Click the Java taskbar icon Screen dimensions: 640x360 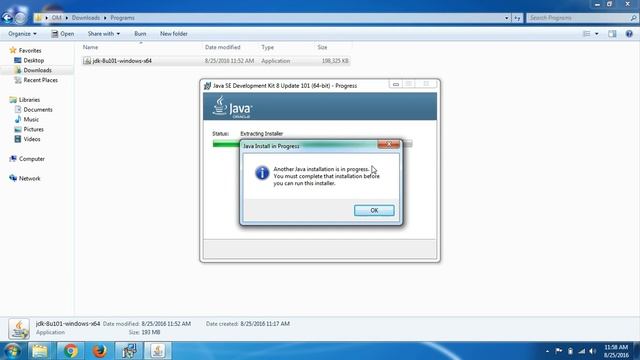(158, 351)
